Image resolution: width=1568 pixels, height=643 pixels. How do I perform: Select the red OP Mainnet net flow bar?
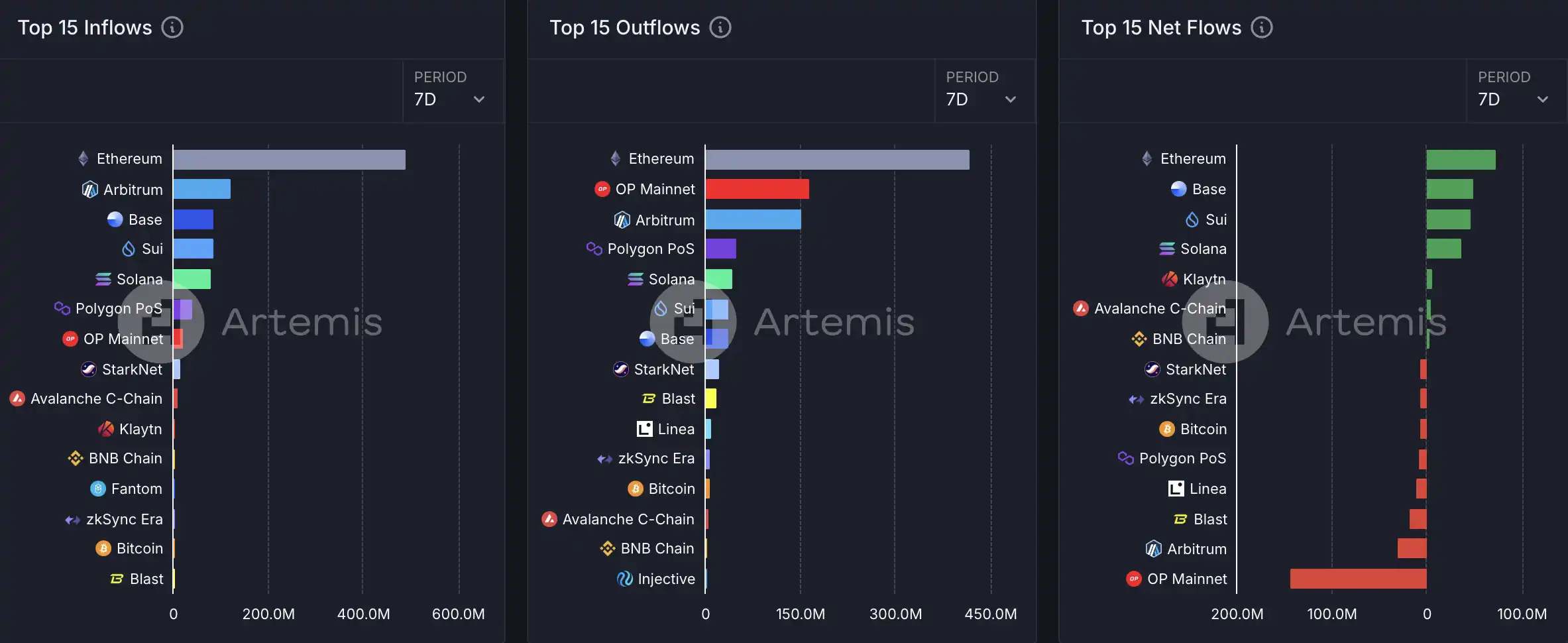tap(1359, 579)
